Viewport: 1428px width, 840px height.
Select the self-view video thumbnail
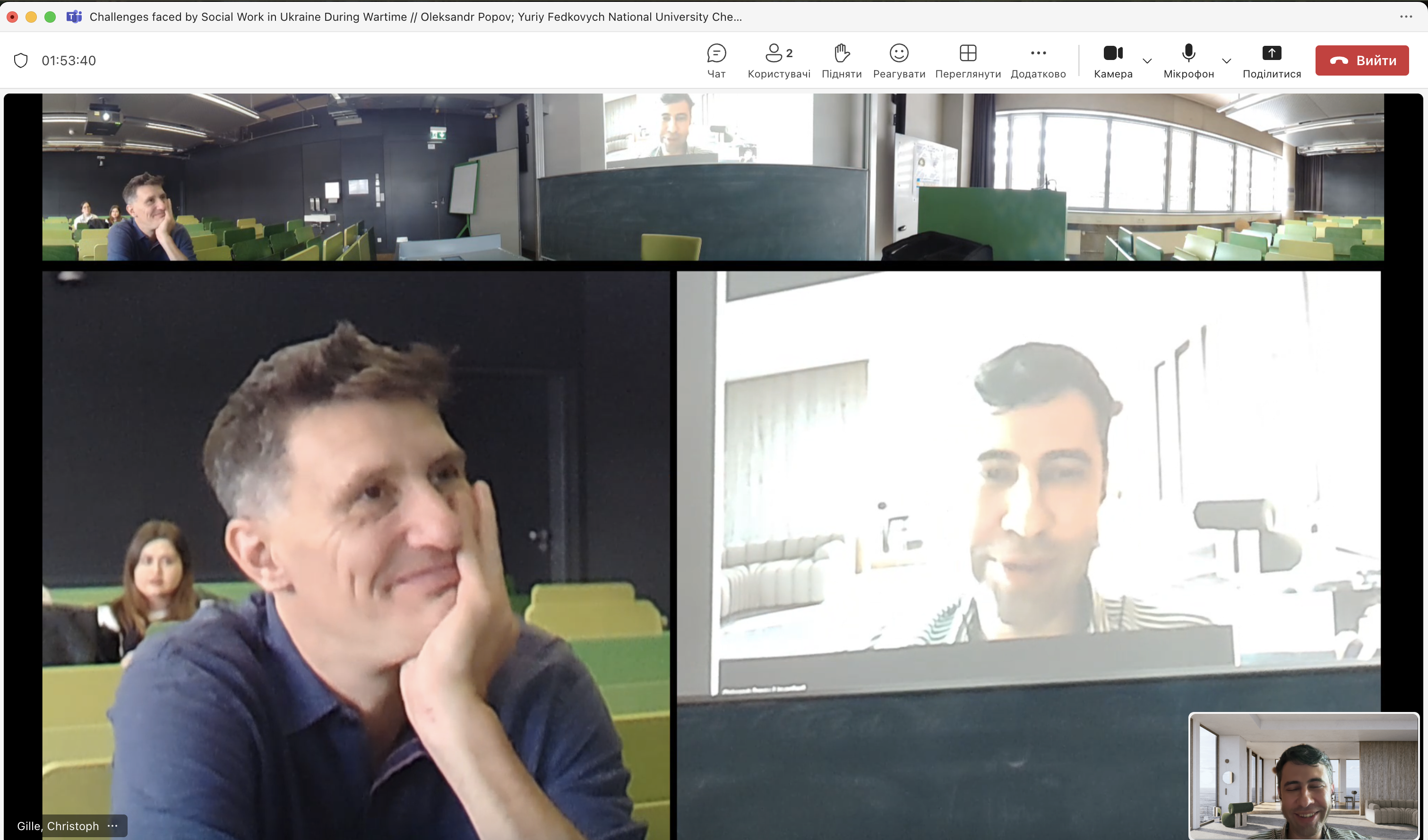point(1303,775)
